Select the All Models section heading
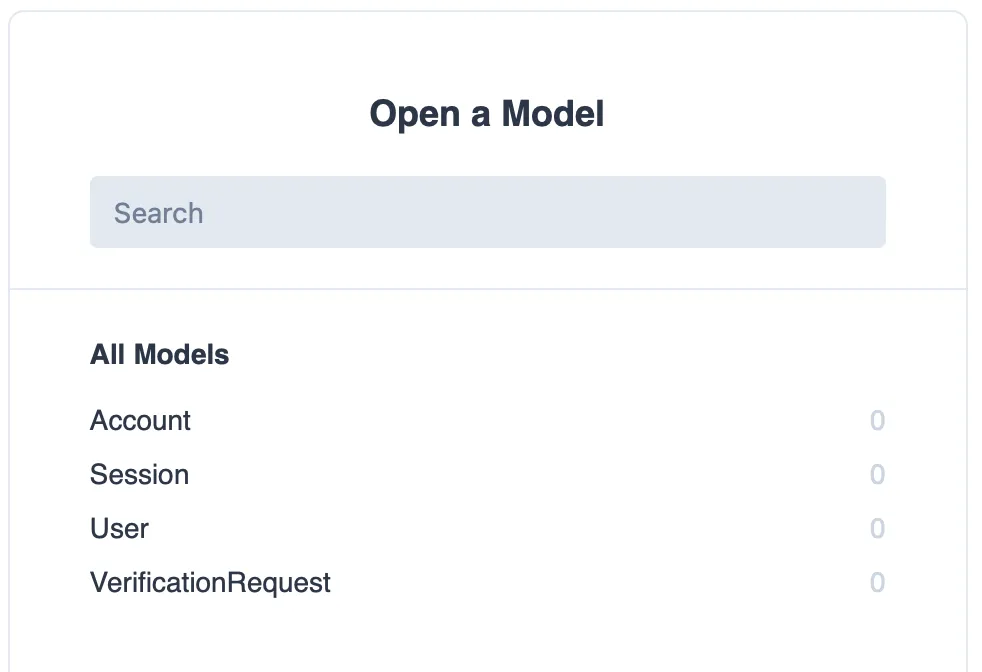Screen dimensions: 982x672 tap(160, 354)
